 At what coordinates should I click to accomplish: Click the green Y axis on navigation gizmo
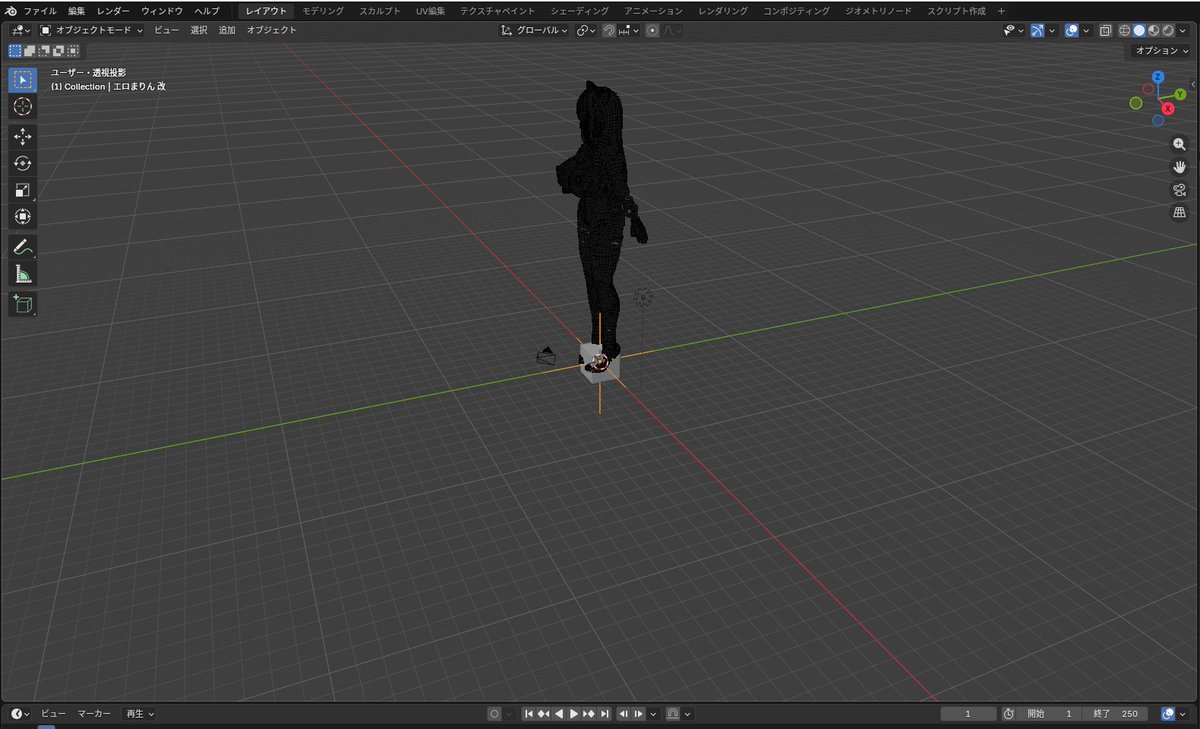pyautogui.click(x=1180, y=94)
